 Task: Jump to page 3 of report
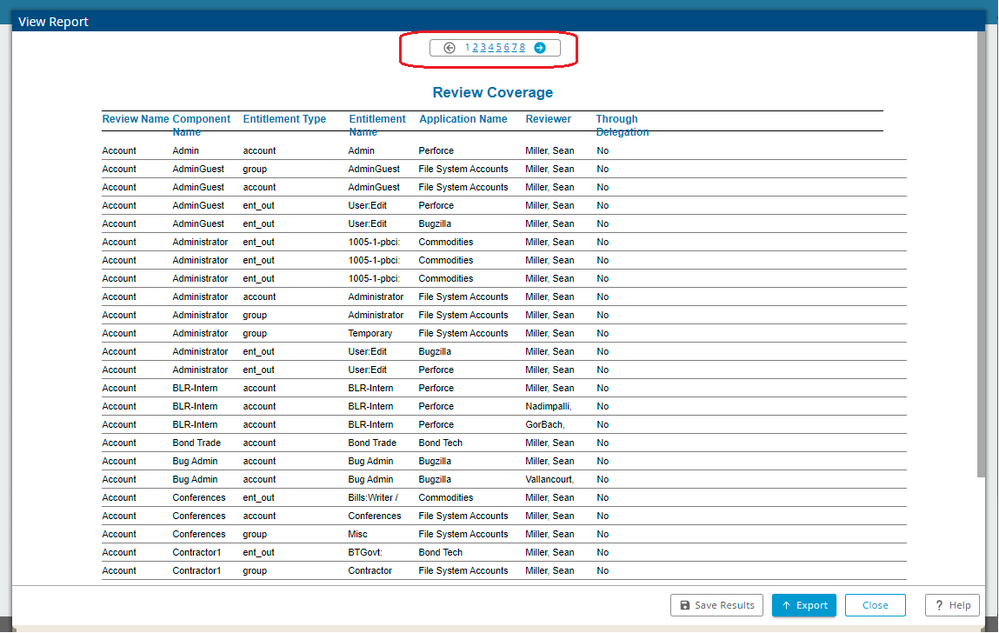coord(483,48)
